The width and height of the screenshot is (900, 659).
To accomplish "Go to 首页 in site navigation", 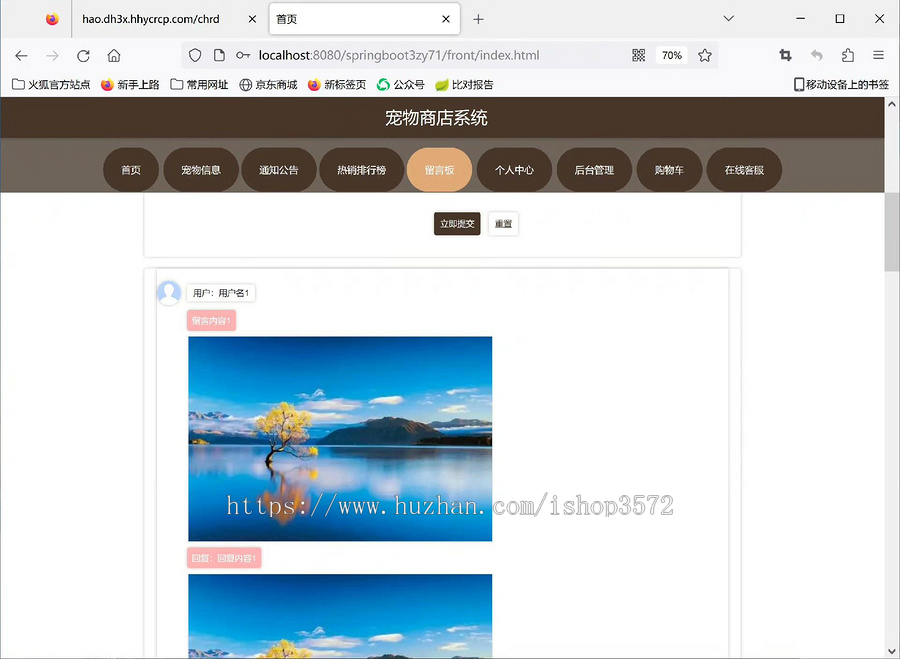I will [x=131, y=170].
